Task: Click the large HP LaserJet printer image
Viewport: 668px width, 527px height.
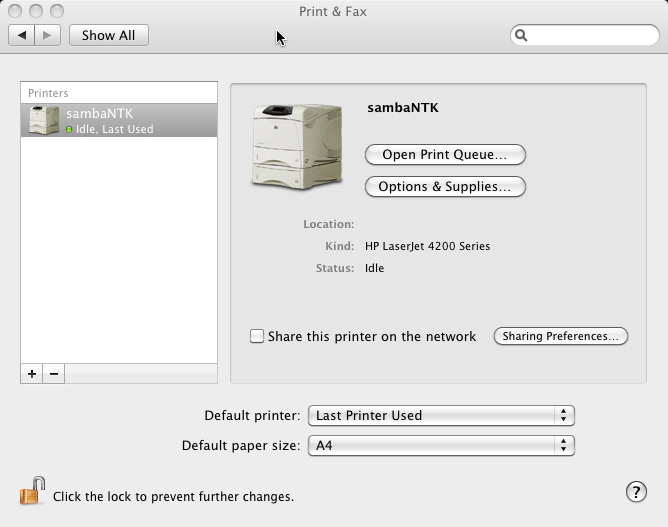Action: point(297,146)
